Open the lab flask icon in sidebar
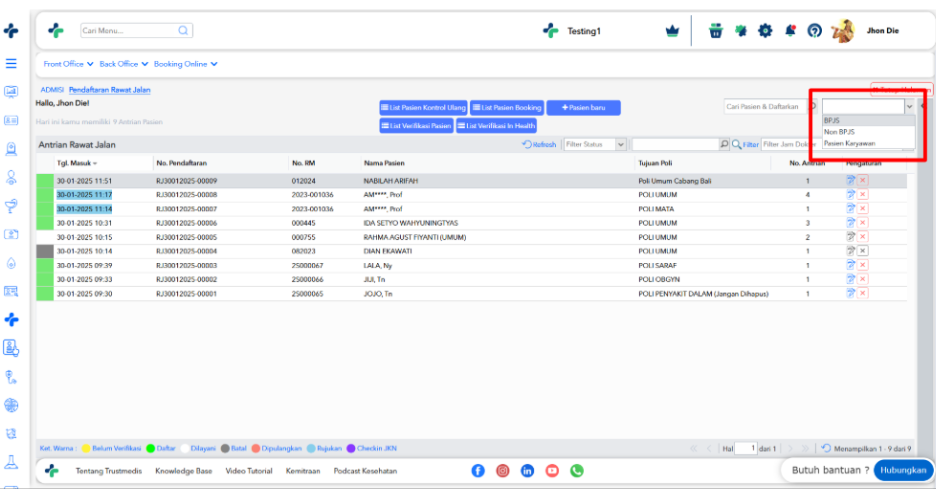 tap(11, 462)
